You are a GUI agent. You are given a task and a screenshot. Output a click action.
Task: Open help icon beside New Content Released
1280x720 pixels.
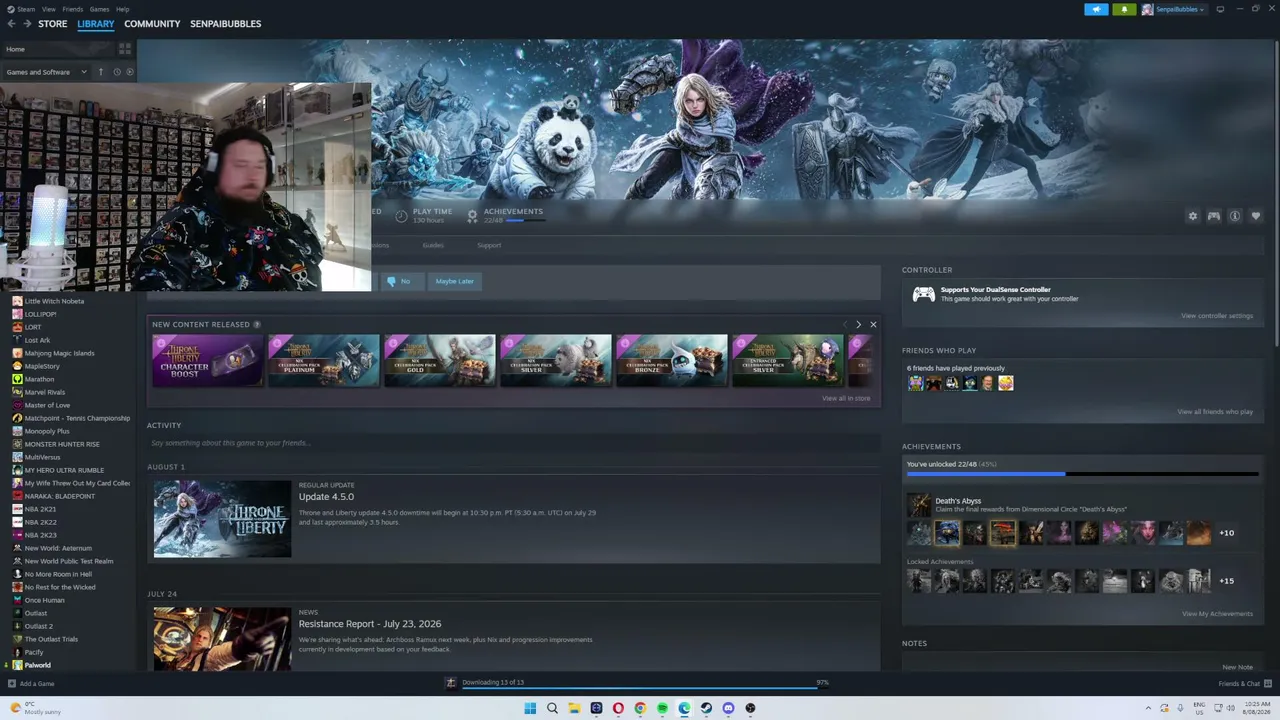click(x=257, y=325)
